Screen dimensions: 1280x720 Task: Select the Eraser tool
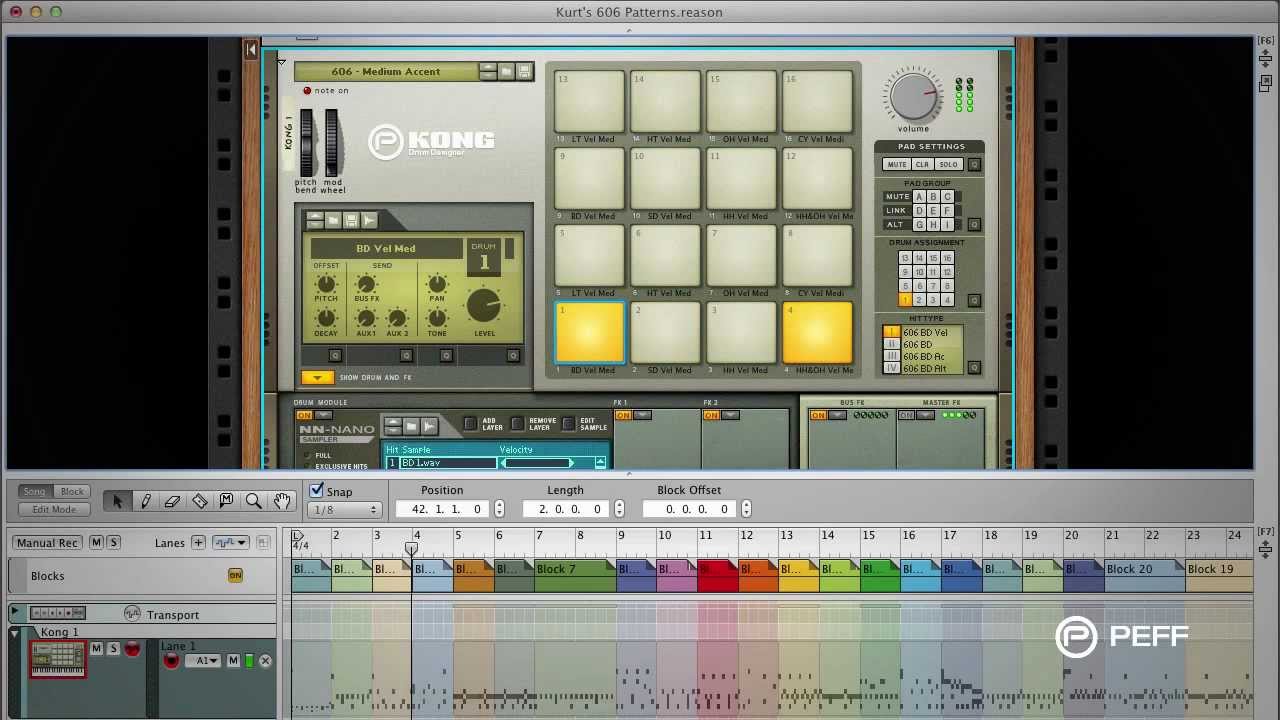pos(172,501)
